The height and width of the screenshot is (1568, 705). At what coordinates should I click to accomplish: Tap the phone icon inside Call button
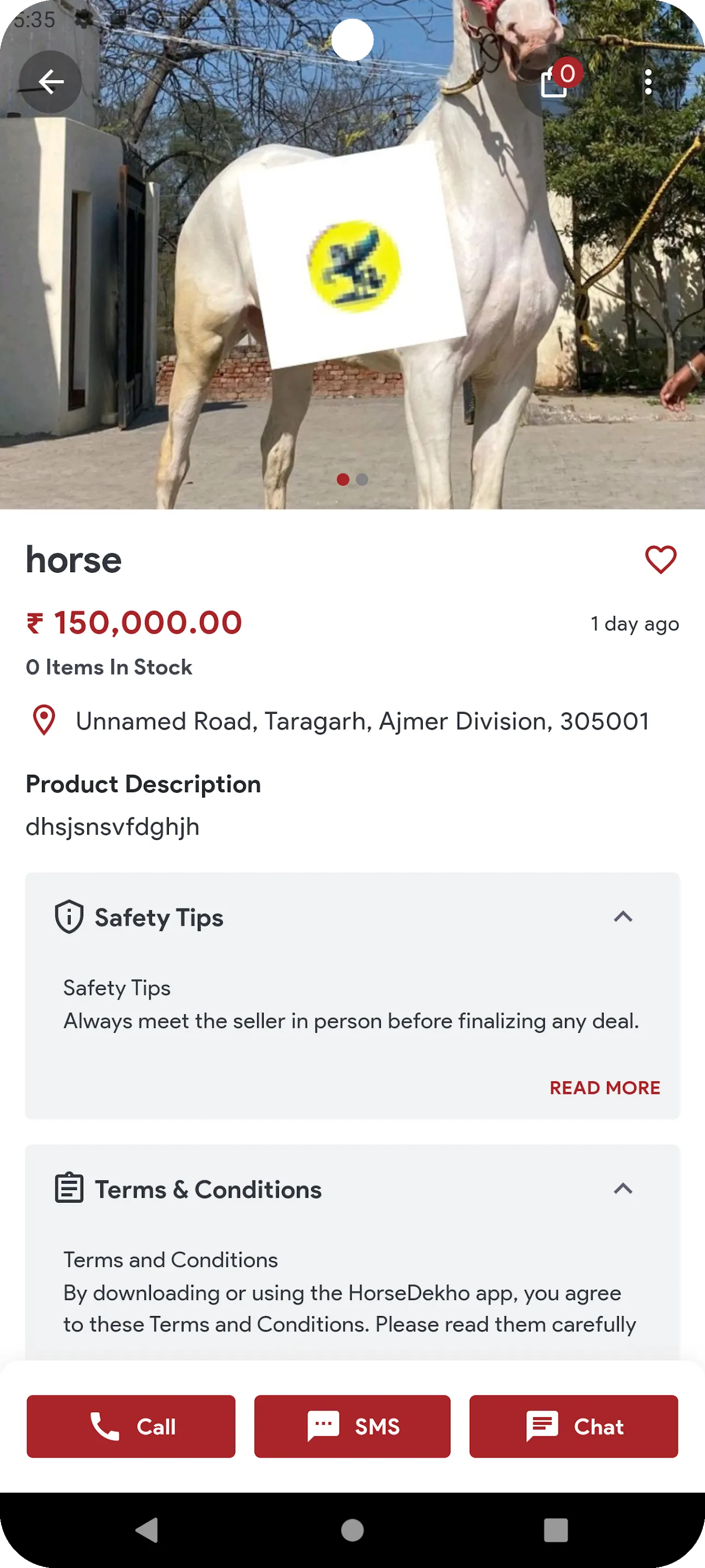107,1426
